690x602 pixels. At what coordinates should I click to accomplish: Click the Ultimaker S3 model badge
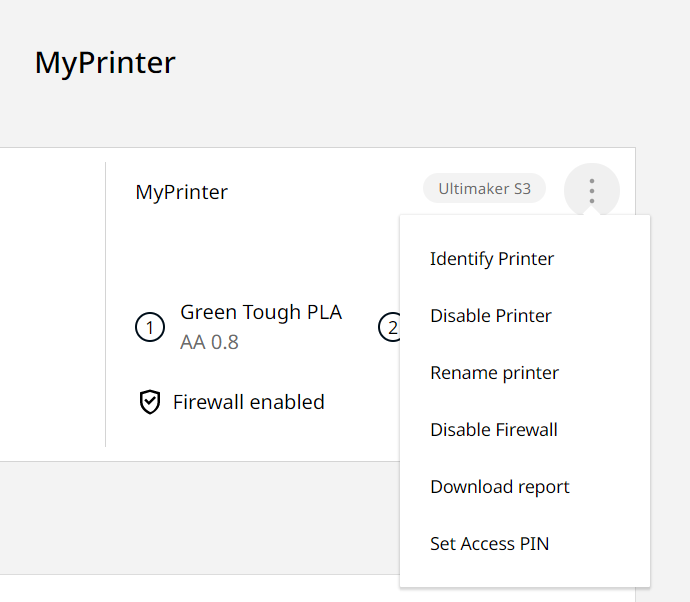[x=484, y=188]
